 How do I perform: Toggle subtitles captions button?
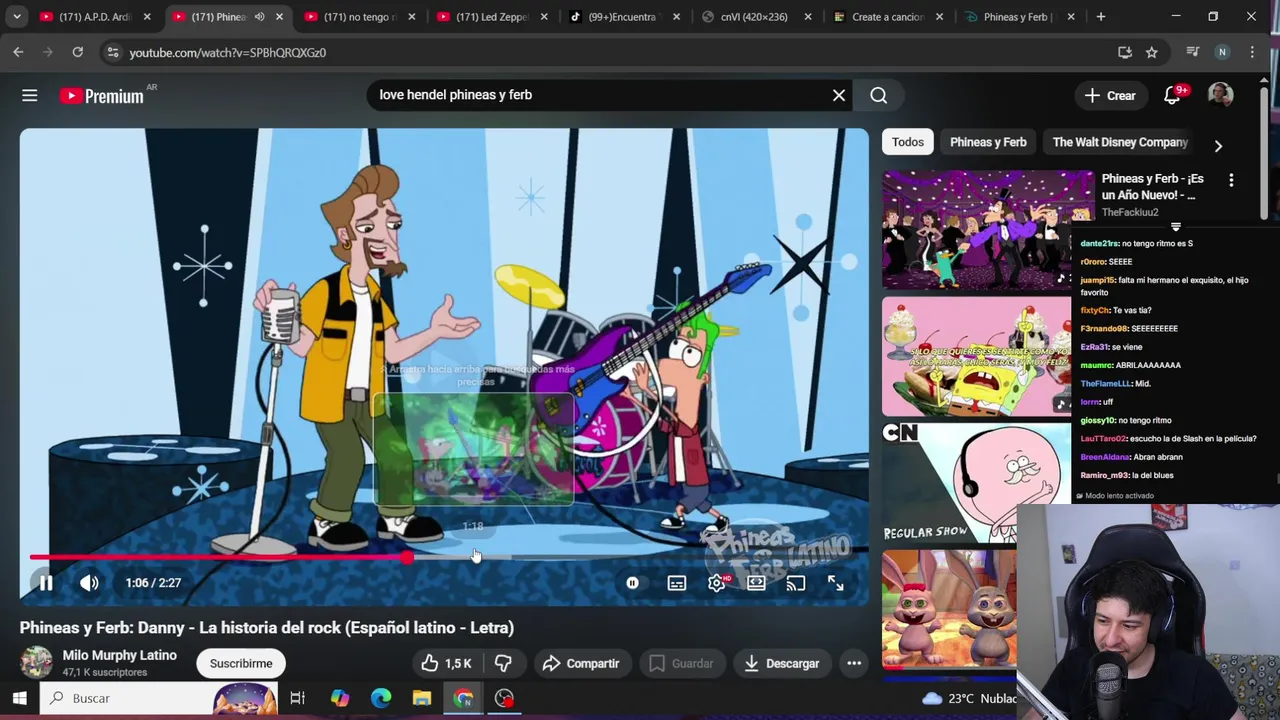pos(677,583)
